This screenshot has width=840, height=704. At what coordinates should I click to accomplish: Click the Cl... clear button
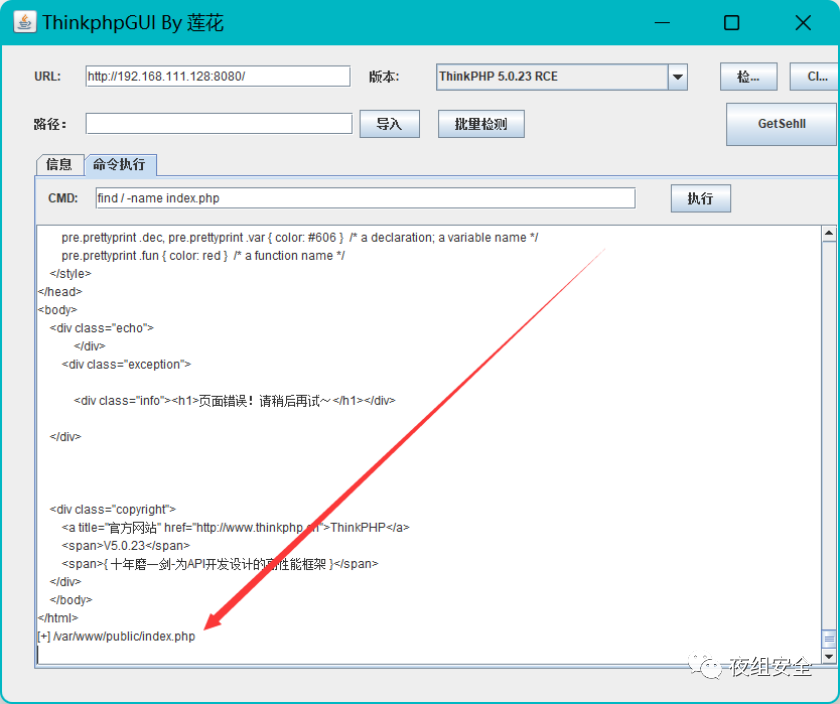point(815,77)
